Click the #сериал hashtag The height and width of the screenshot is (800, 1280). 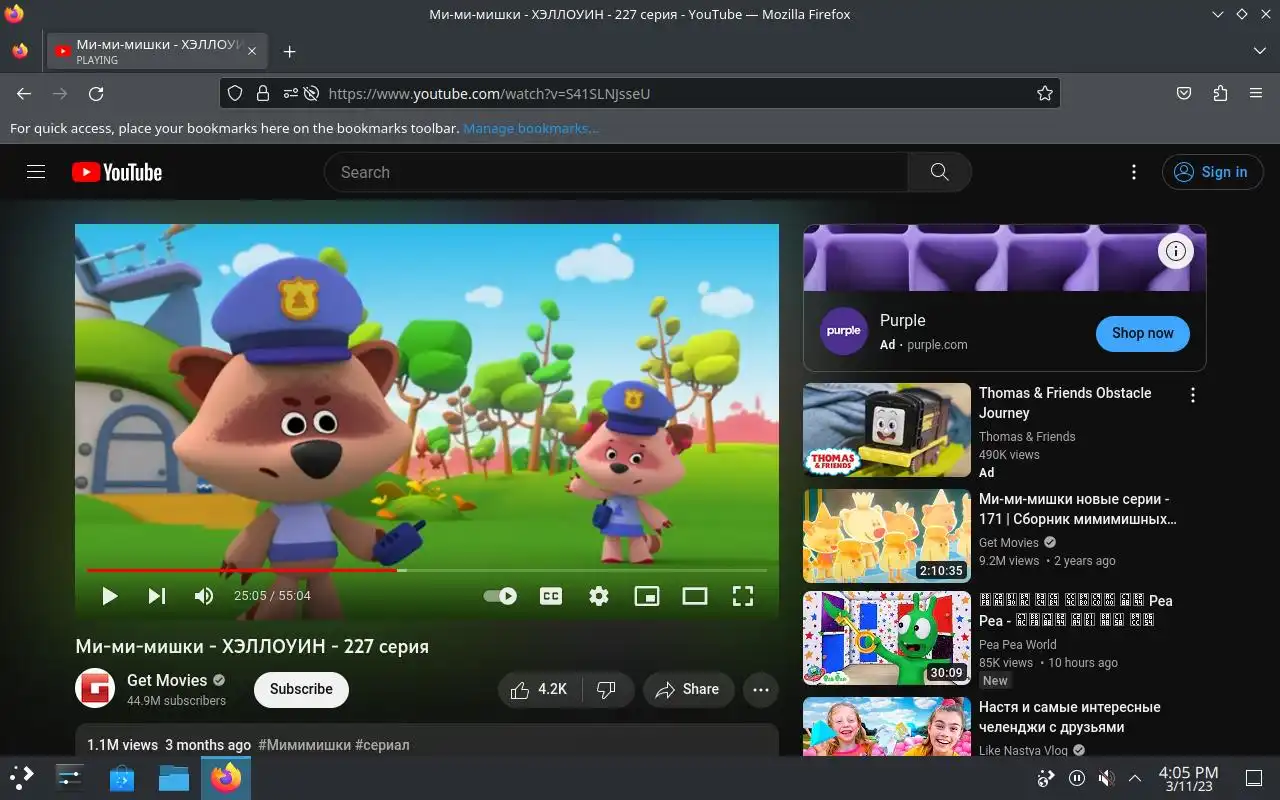pyautogui.click(x=382, y=745)
